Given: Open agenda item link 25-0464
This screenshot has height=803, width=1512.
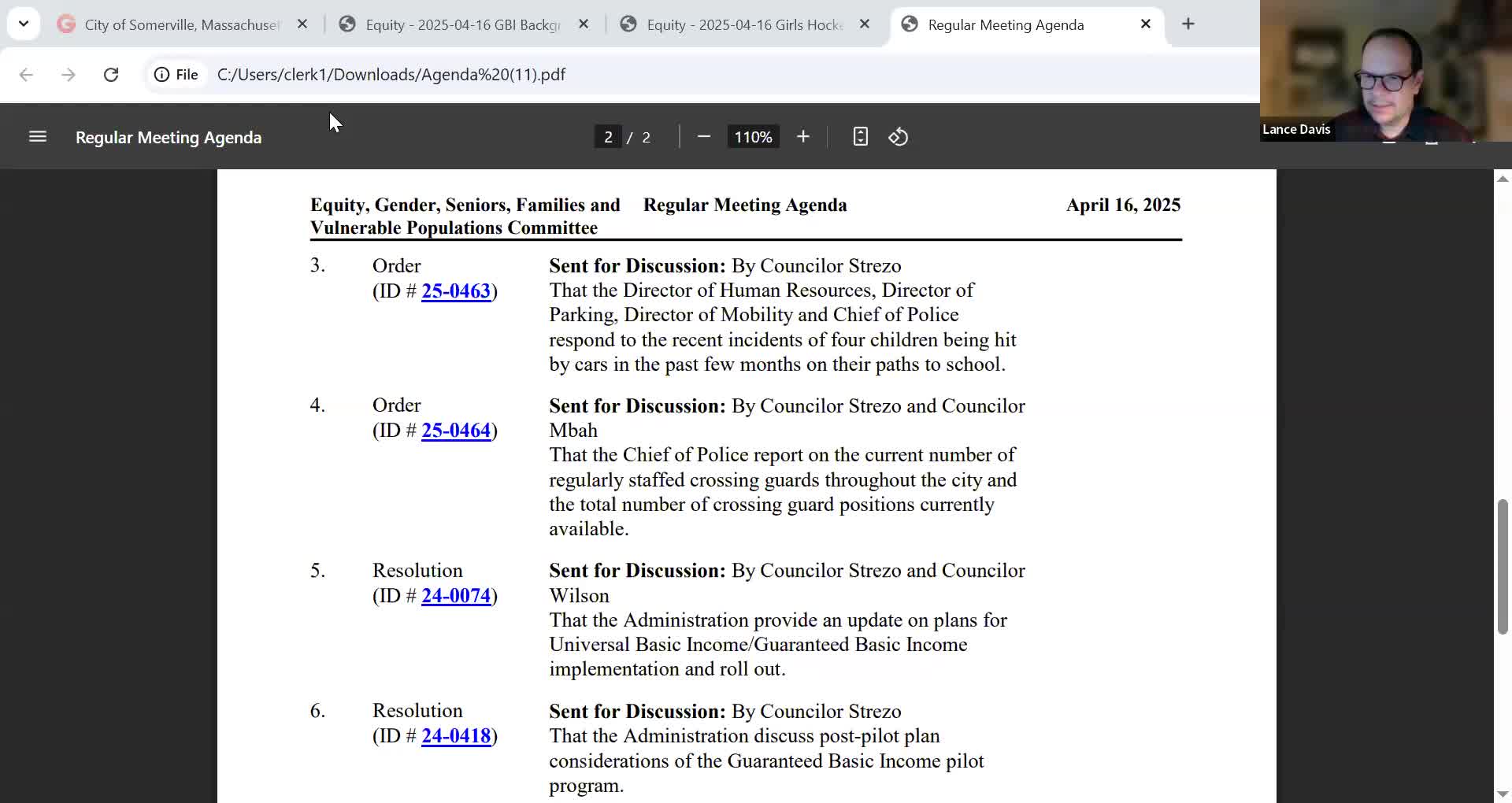Looking at the screenshot, I should (456, 431).
